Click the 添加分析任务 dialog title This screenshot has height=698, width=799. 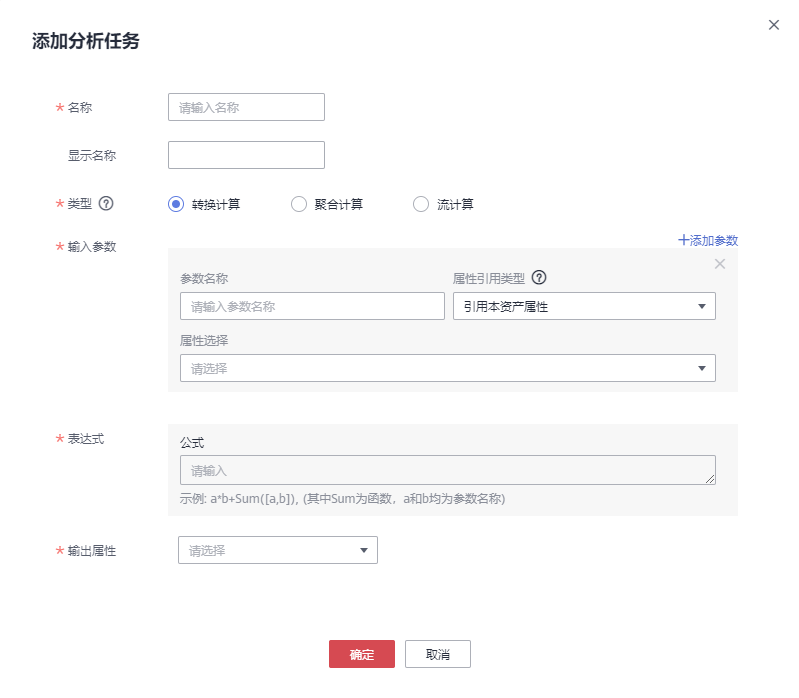coord(86,41)
